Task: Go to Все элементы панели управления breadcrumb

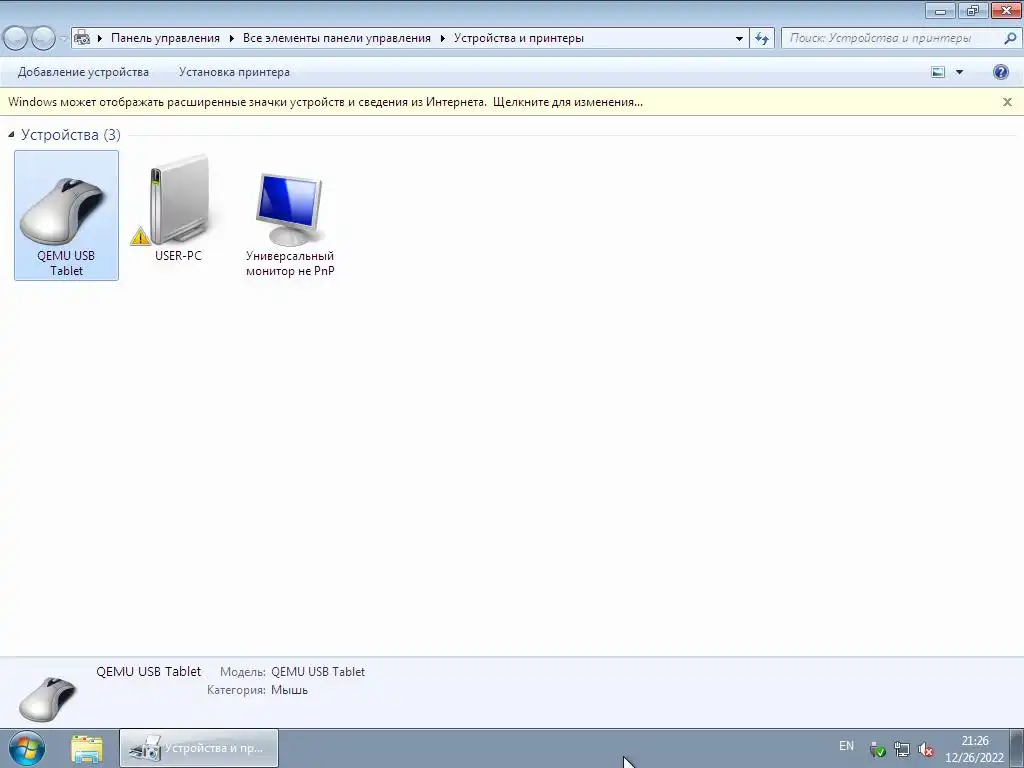Action: (336, 38)
